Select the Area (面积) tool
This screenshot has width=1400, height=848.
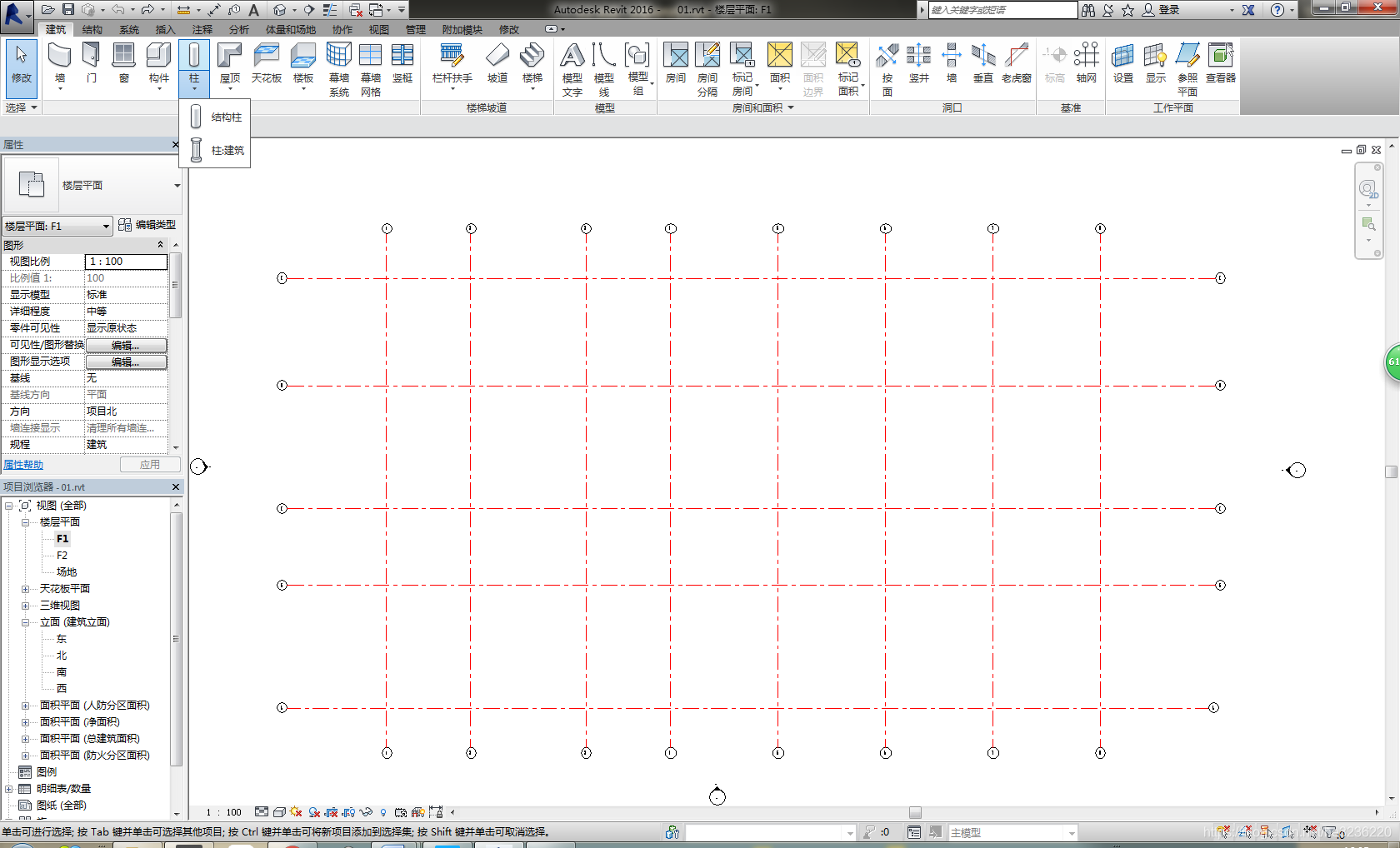pos(780,63)
